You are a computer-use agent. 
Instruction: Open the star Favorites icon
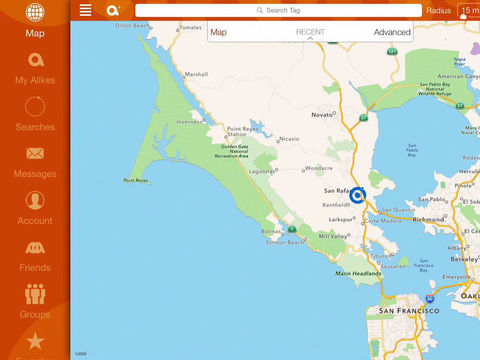point(35,341)
